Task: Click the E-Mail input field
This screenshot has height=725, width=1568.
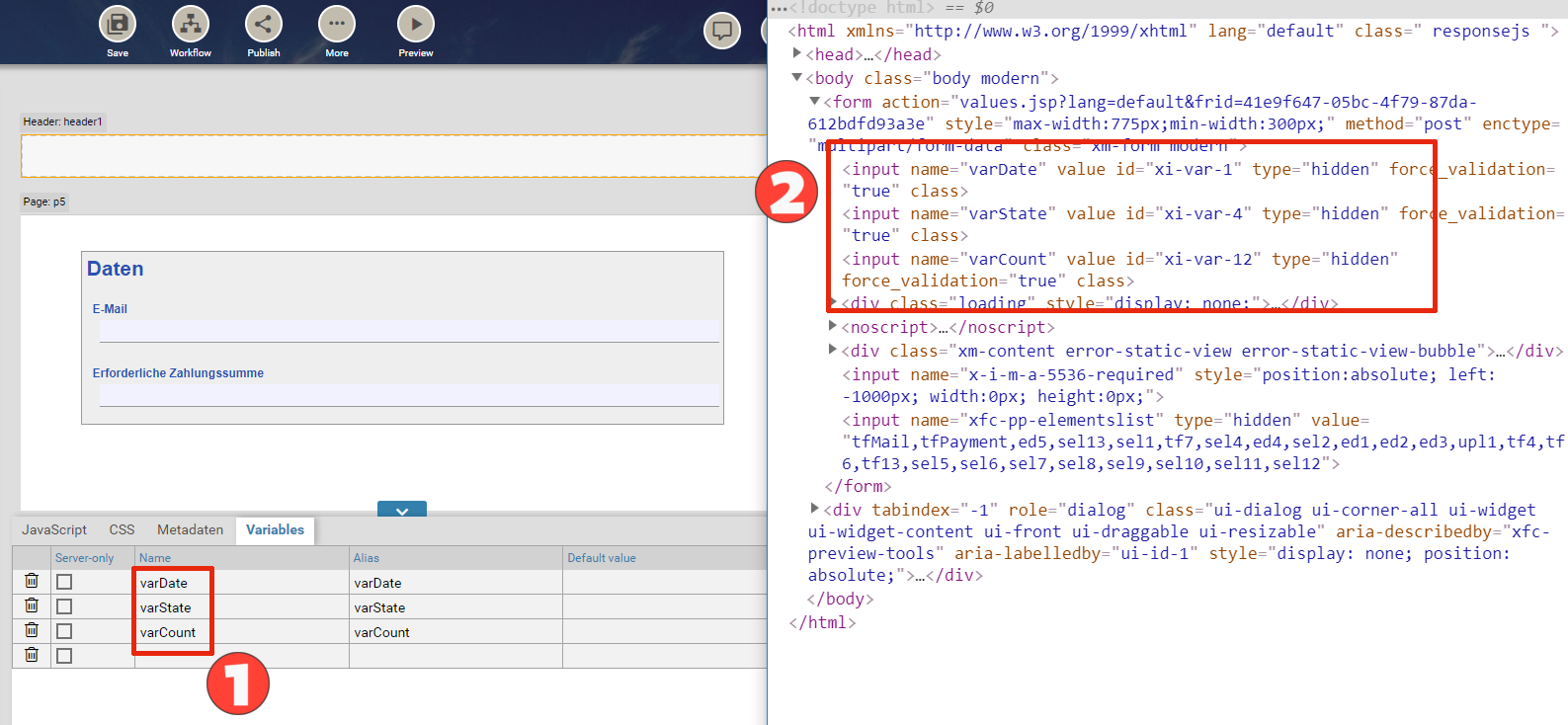Action: coord(409,331)
